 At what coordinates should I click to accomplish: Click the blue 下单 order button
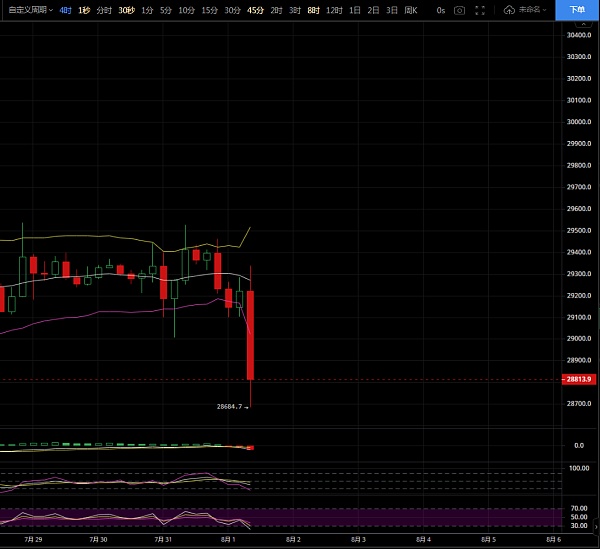point(577,10)
